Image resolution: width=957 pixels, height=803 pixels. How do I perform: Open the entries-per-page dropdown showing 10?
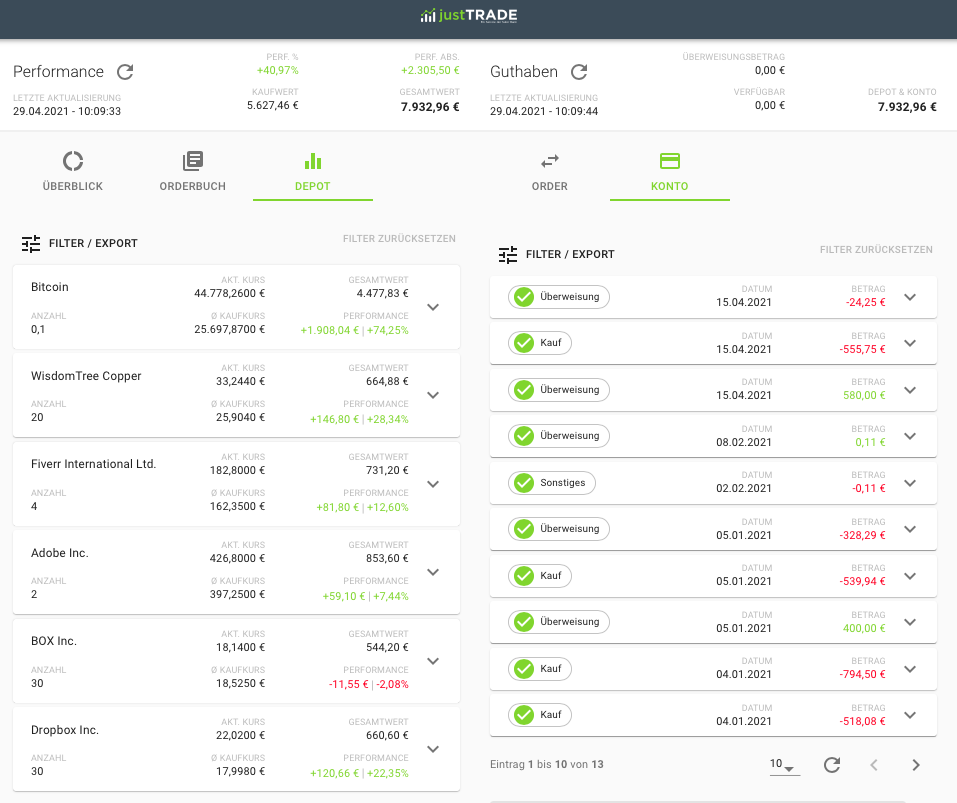(x=784, y=765)
